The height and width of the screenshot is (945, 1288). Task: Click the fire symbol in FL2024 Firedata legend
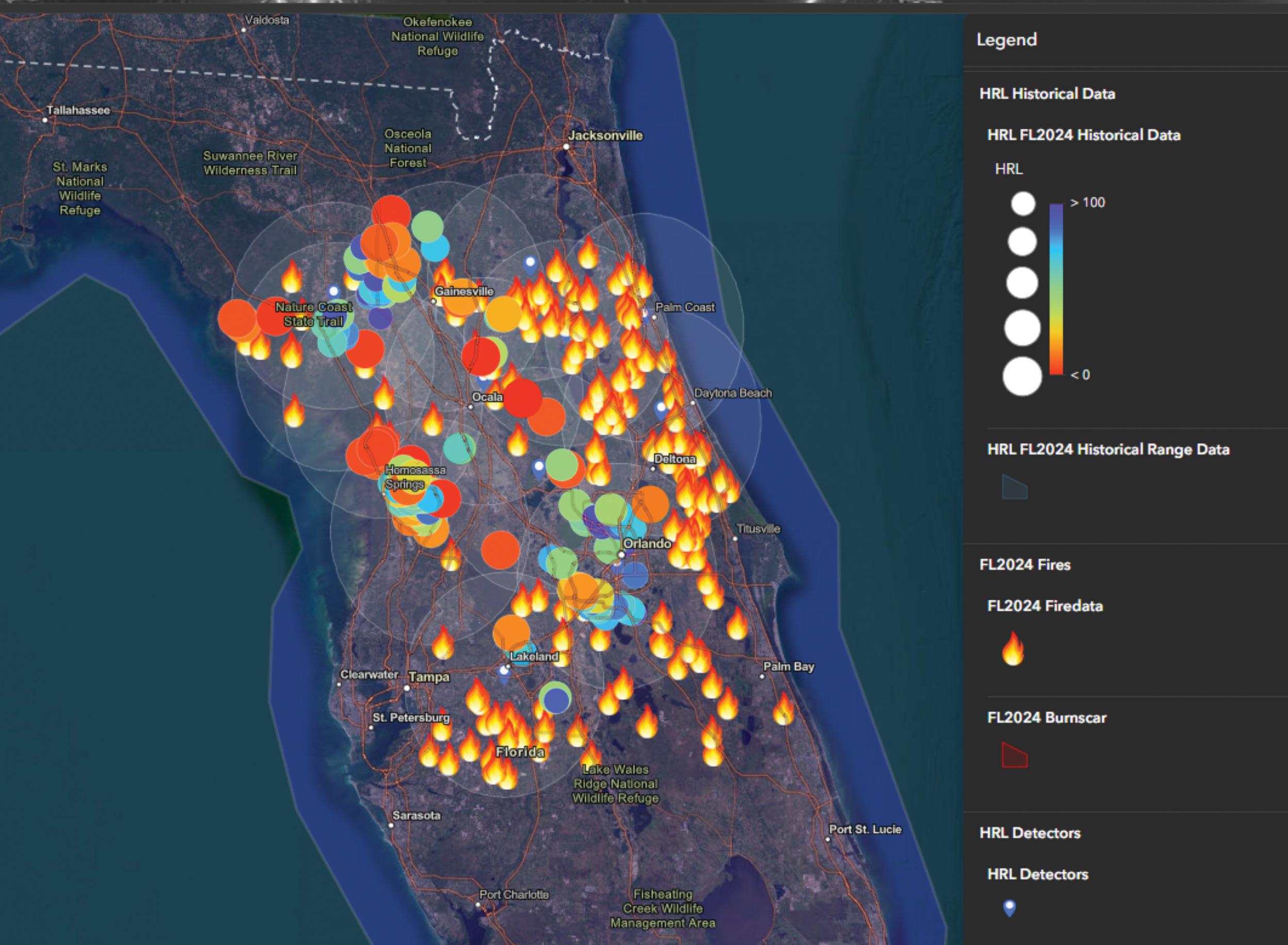(1013, 649)
